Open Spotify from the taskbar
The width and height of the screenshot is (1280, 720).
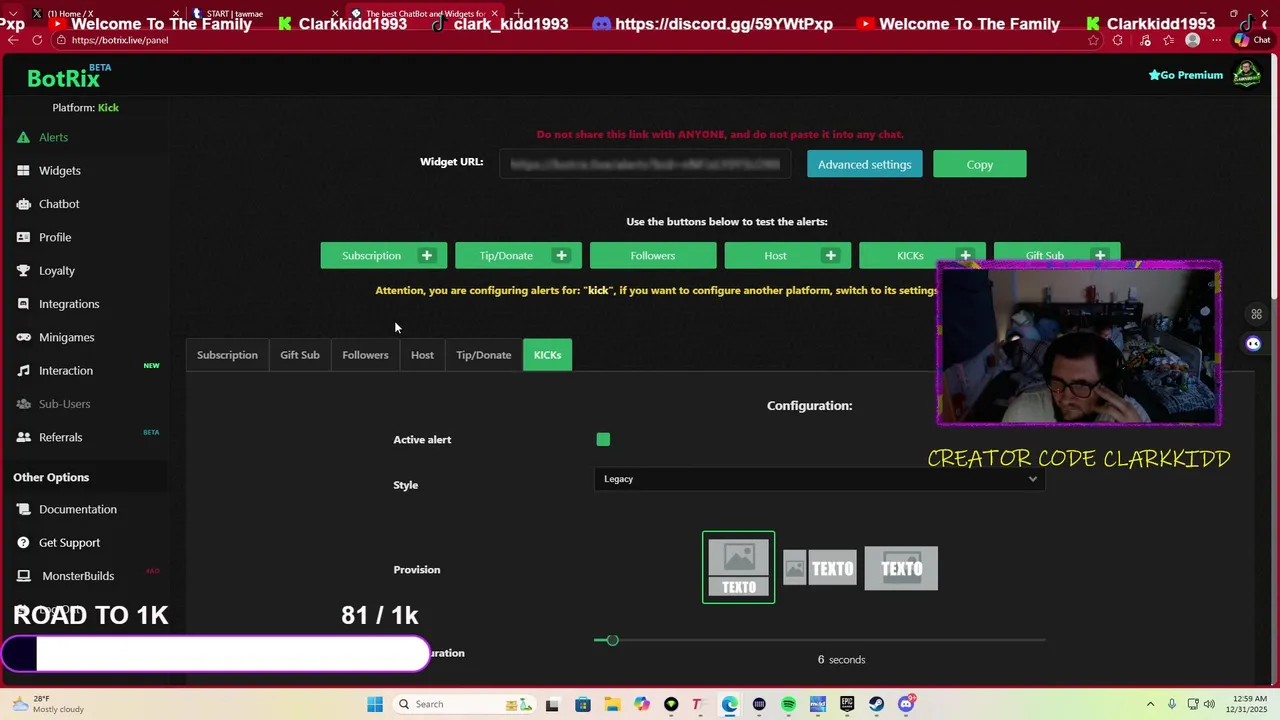click(x=789, y=704)
